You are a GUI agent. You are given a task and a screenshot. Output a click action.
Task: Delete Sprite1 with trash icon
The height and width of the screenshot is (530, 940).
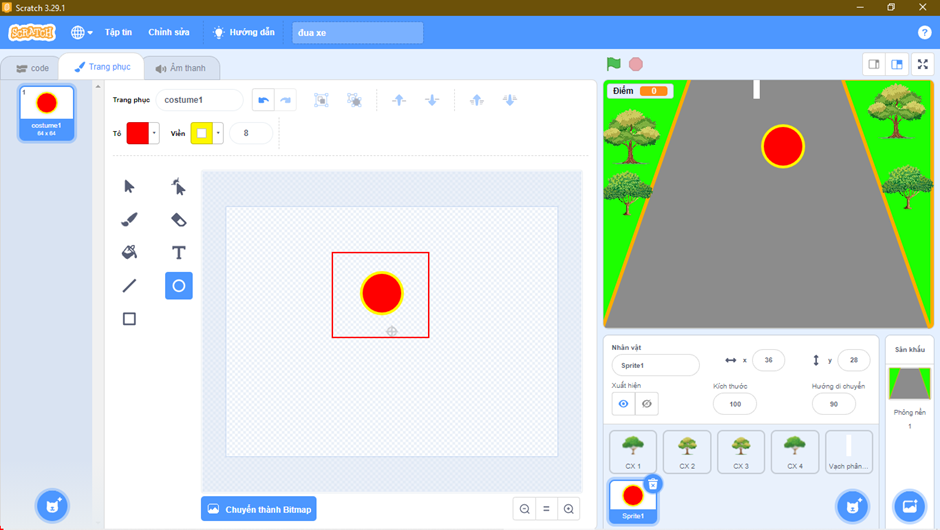(653, 484)
